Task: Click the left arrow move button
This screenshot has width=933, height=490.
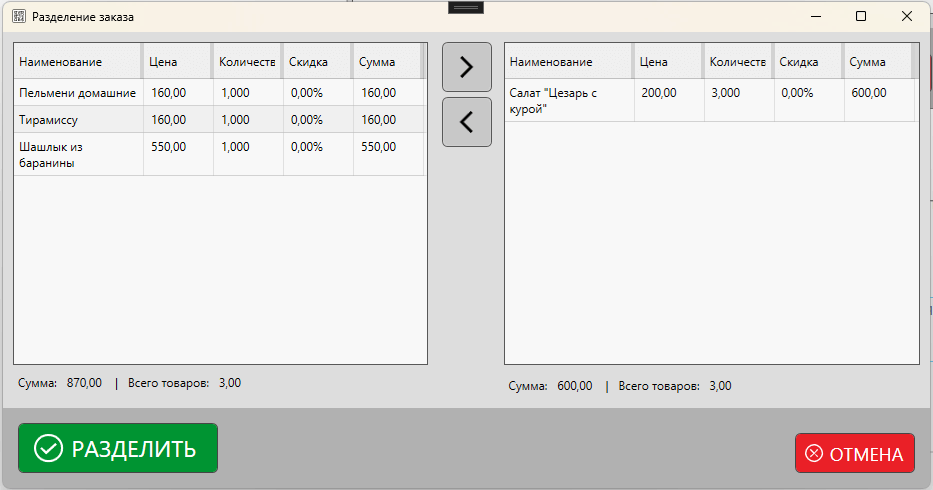Action: pos(466,122)
